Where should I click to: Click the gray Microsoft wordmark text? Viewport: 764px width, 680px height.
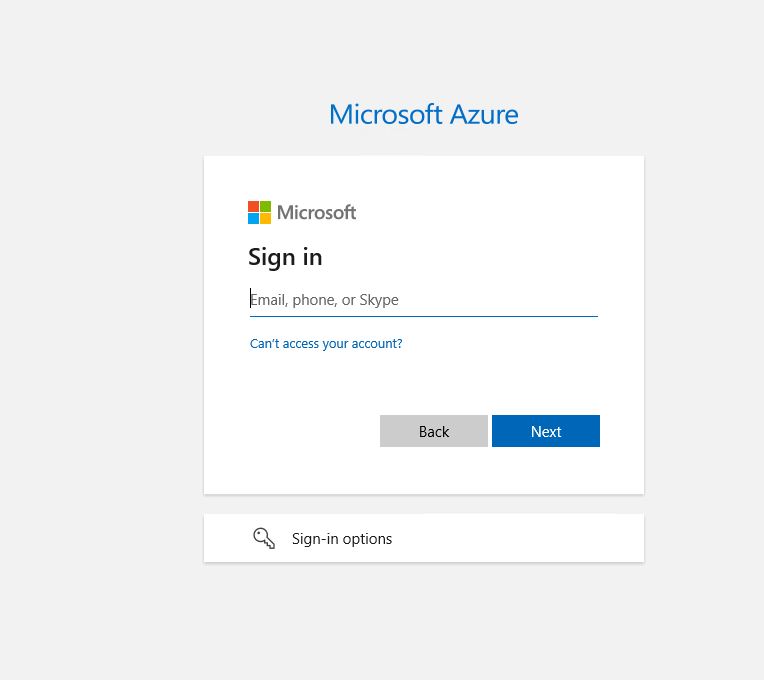[316, 212]
